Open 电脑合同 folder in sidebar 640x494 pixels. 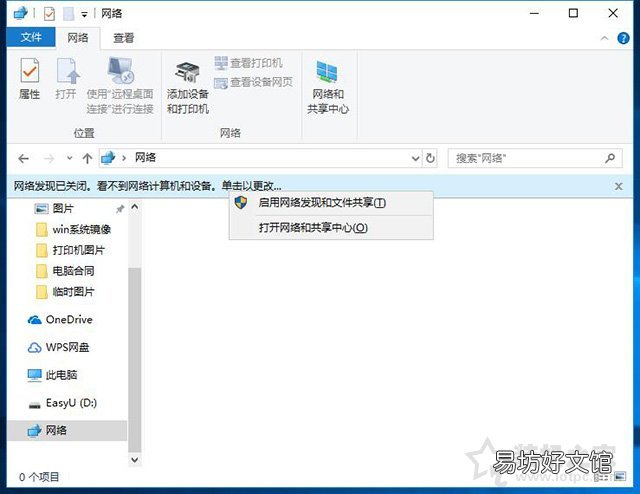[x=65, y=271]
